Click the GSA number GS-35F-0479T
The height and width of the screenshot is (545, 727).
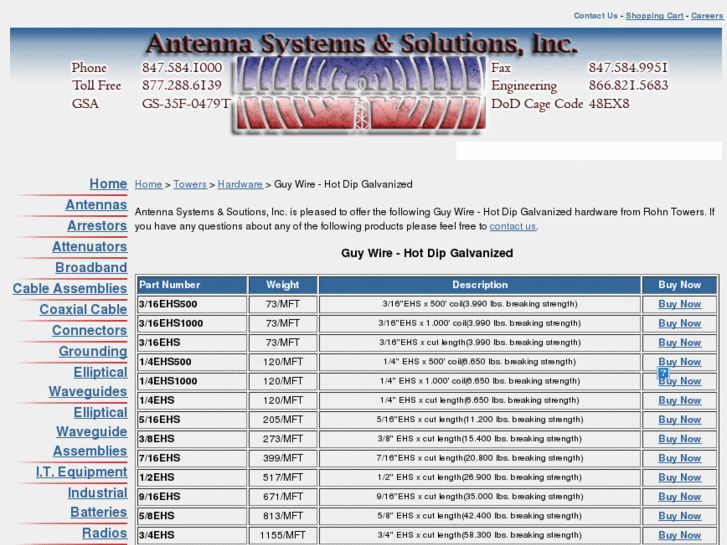186,103
